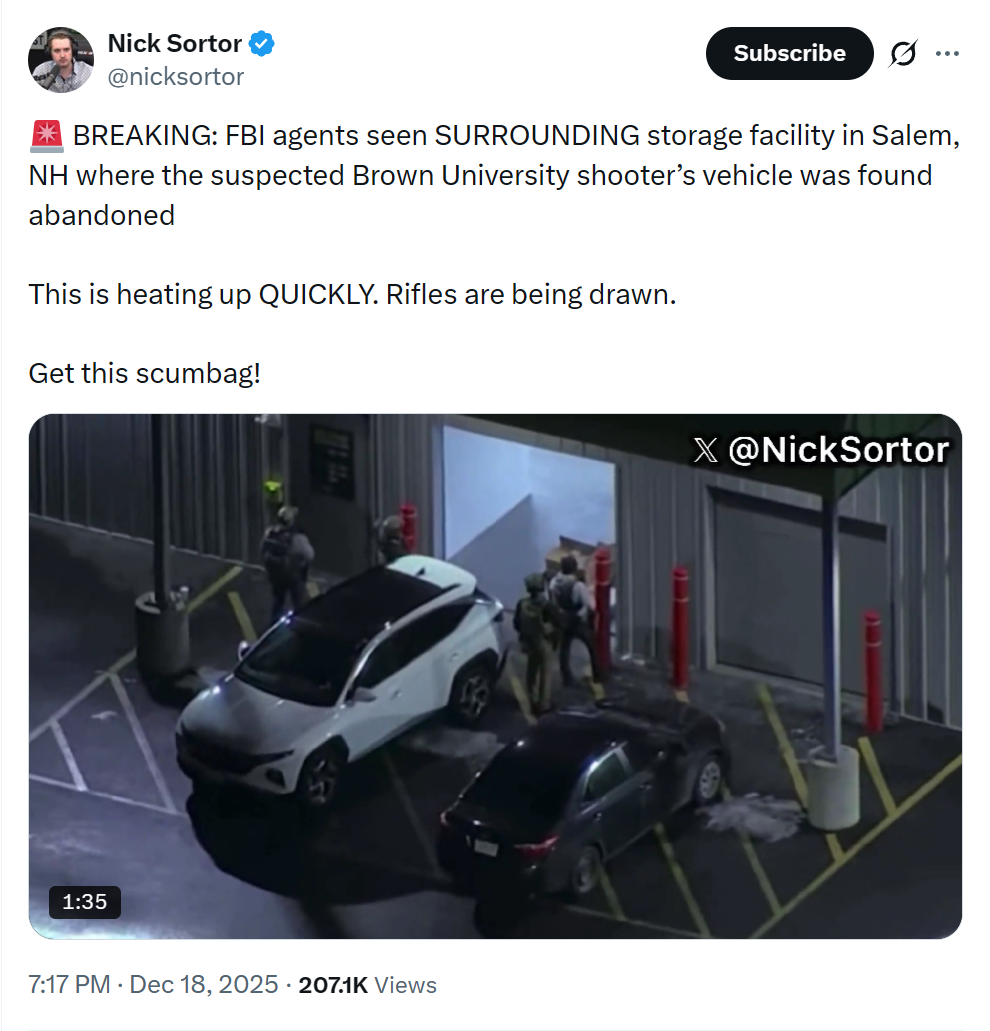This screenshot has height=1031, width=990.
Task: Click the white SUV in the video
Action: (340, 670)
